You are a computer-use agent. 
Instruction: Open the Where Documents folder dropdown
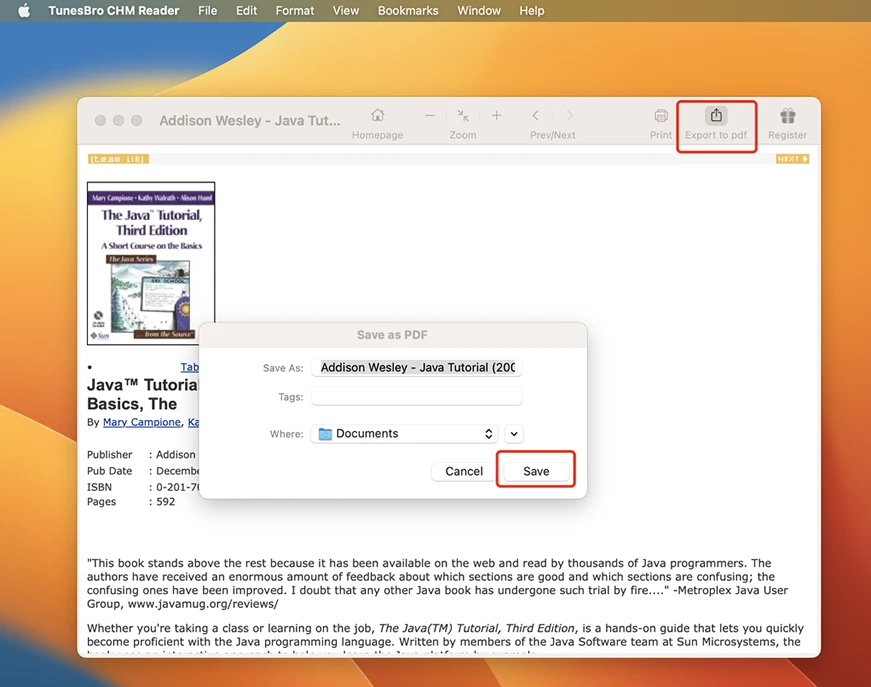(x=404, y=434)
